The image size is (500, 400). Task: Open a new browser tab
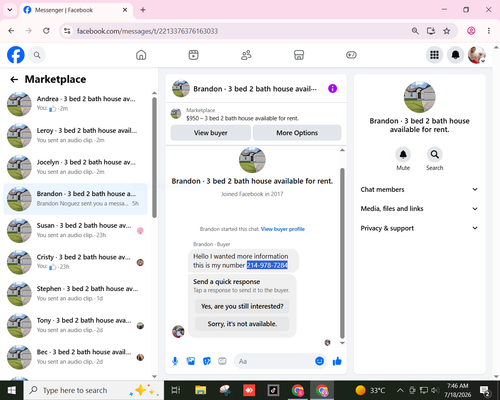143,10
